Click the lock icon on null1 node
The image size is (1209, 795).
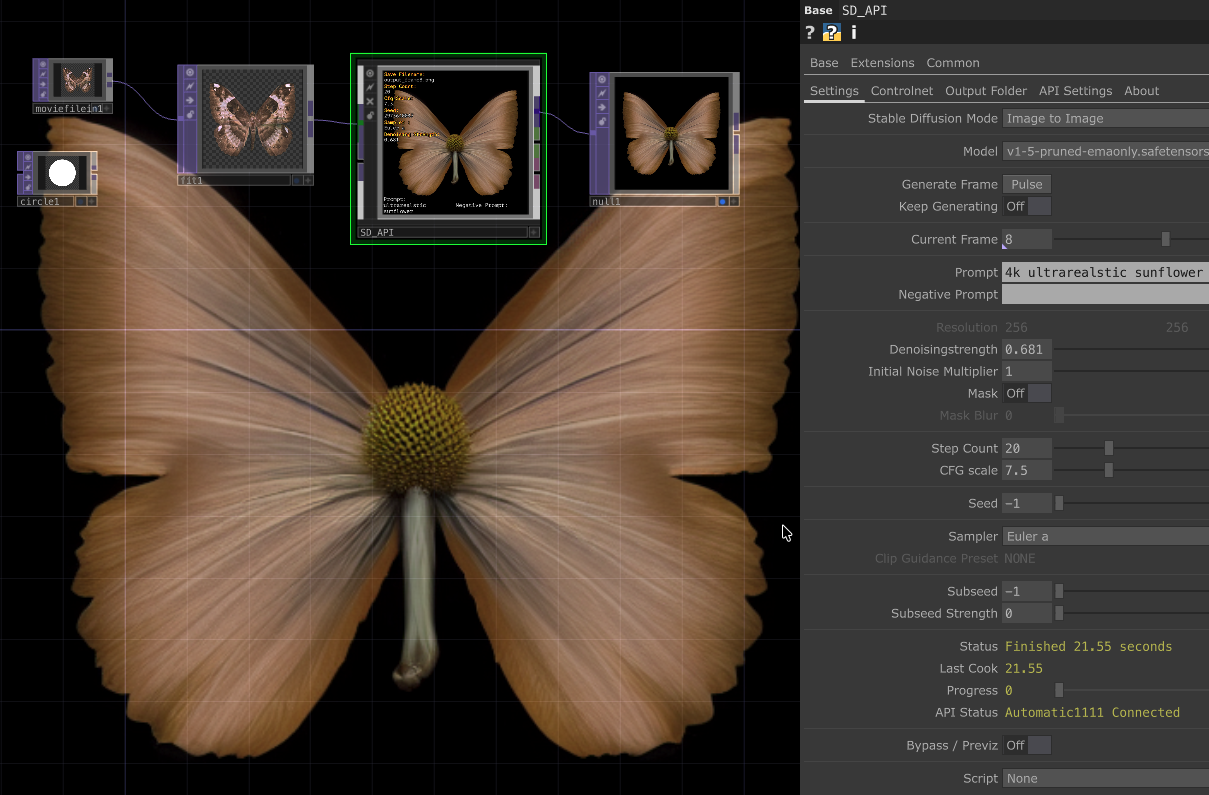(x=601, y=121)
